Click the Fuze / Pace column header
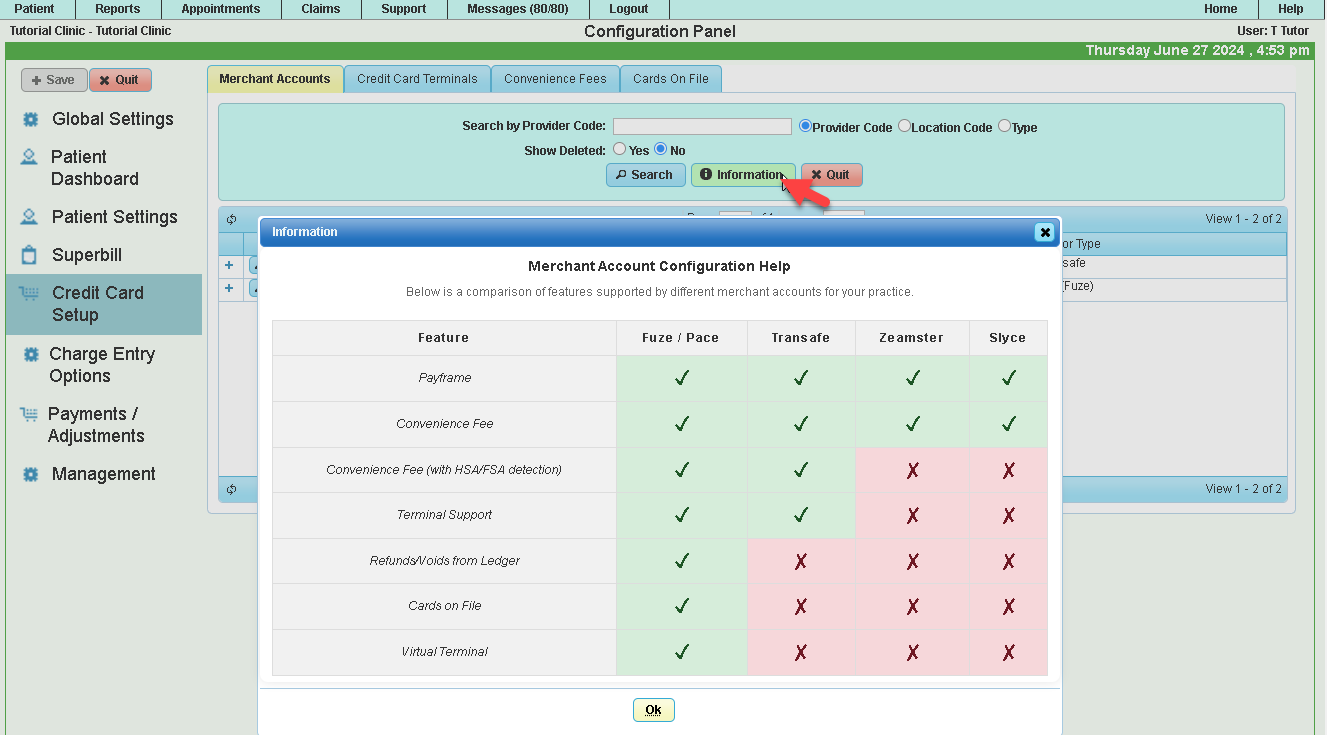Viewport: 1327px width, 735px height. click(x=681, y=338)
